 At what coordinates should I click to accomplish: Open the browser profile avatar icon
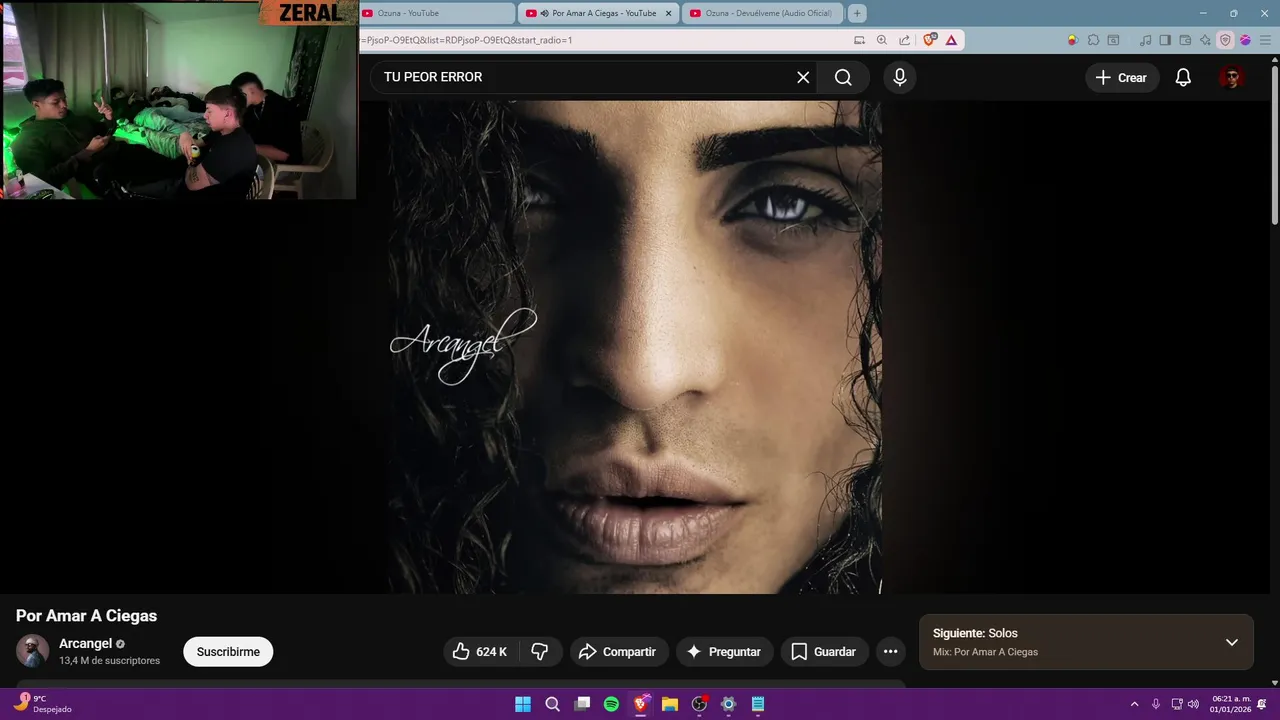point(1245,40)
